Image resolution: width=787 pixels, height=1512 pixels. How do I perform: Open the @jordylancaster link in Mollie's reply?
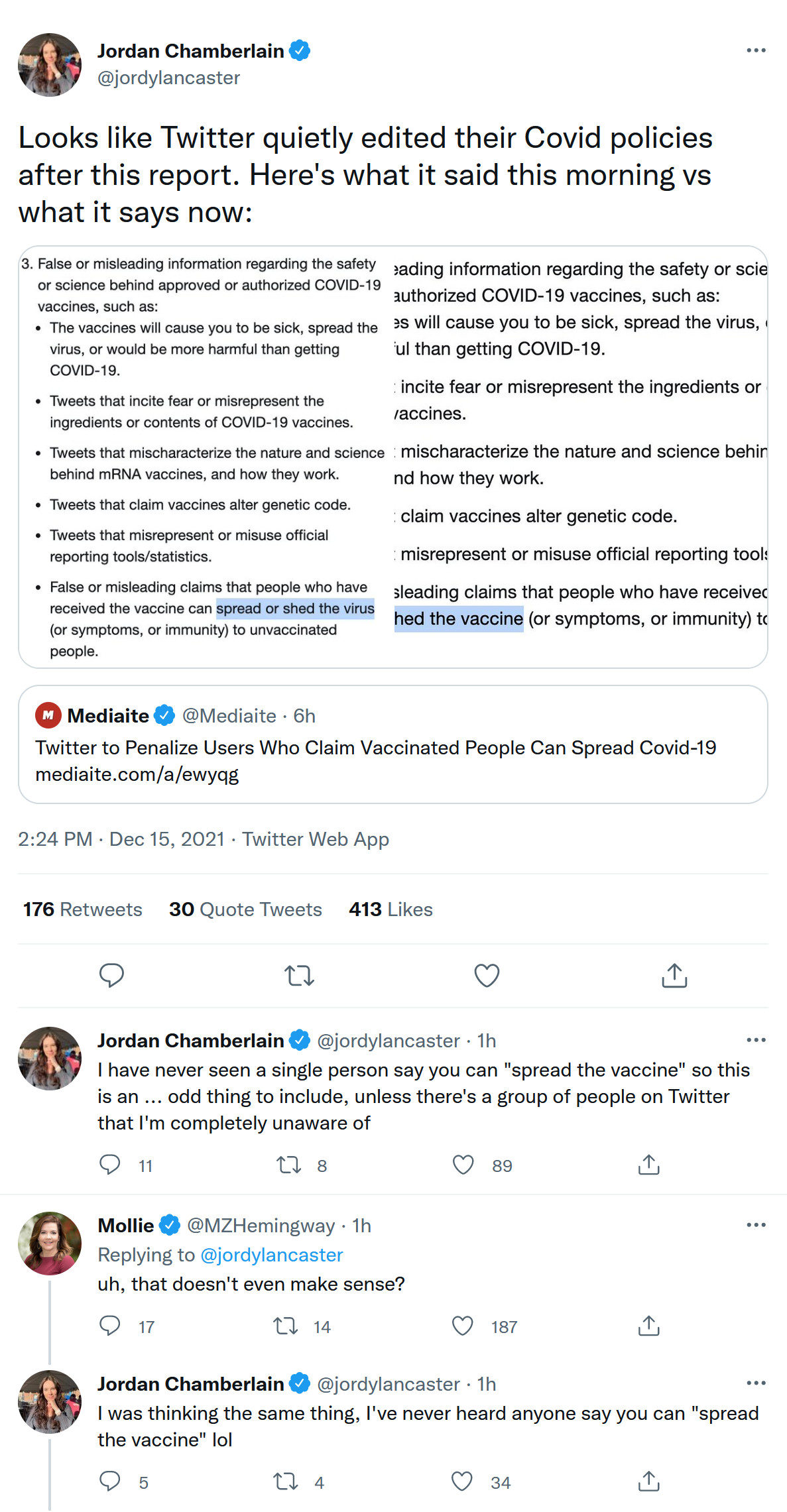point(271,1255)
